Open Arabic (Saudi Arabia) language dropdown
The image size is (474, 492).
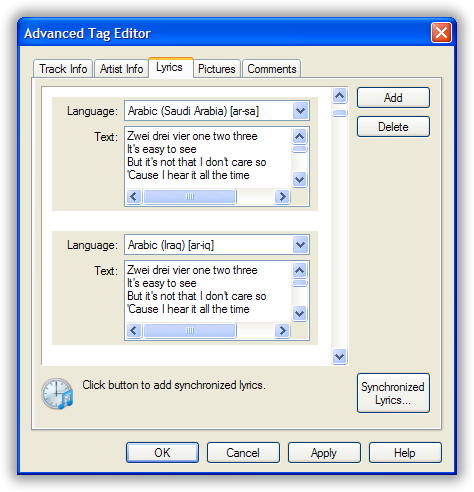click(300, 111)
